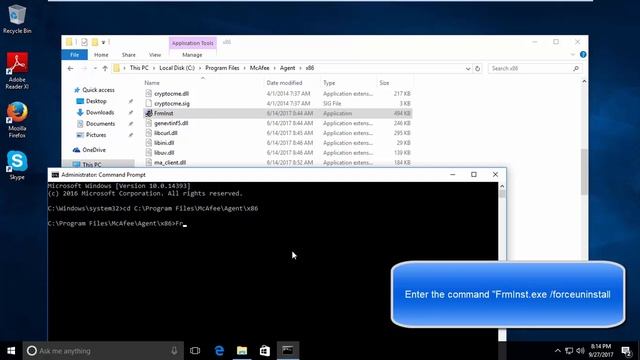640x360 pixels.
Task: Launch Microsoft Edge from the taskbar
Action: (219, 351)
